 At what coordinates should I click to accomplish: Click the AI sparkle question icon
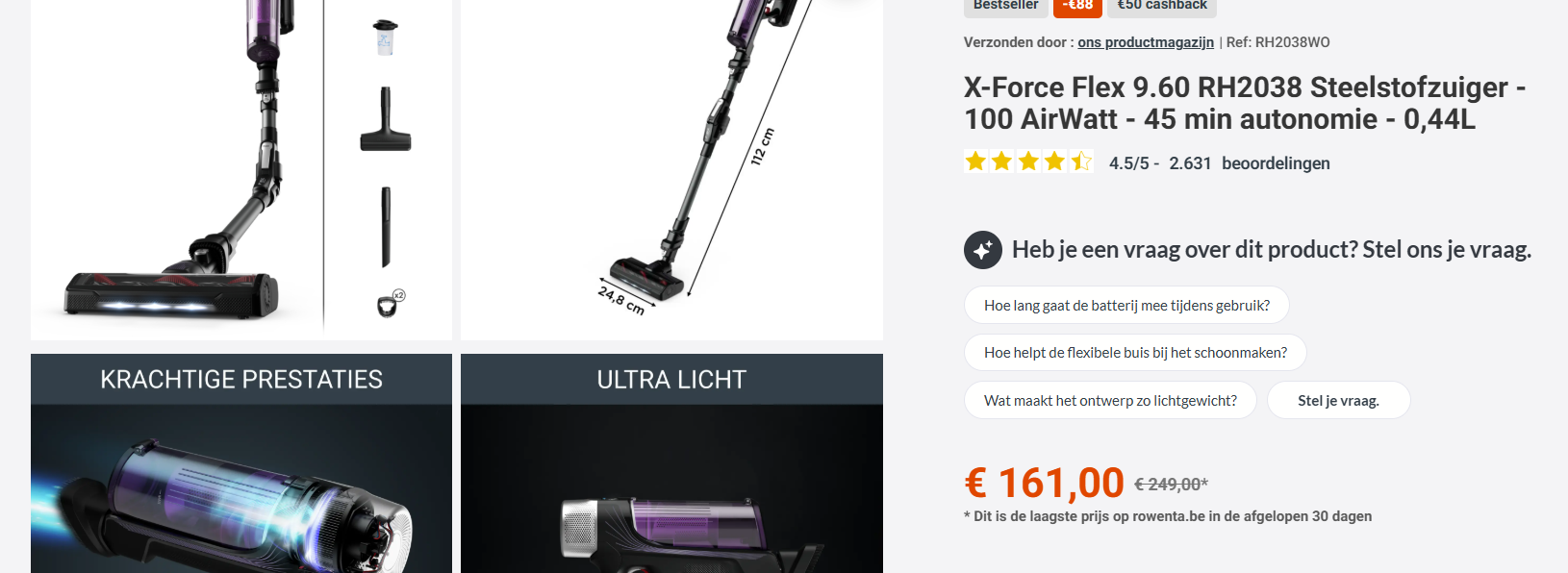(x=982, y=250)
